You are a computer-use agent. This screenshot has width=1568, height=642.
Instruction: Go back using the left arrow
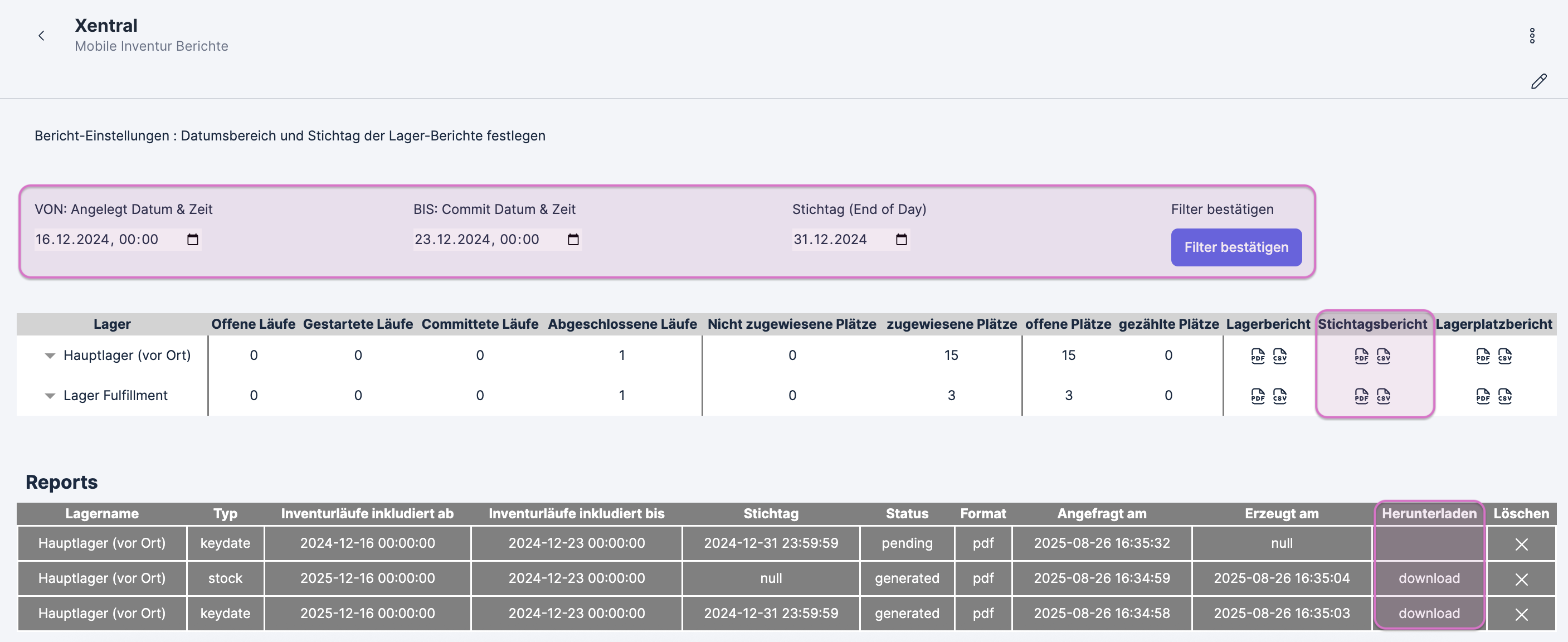click(x=41, y=36)
